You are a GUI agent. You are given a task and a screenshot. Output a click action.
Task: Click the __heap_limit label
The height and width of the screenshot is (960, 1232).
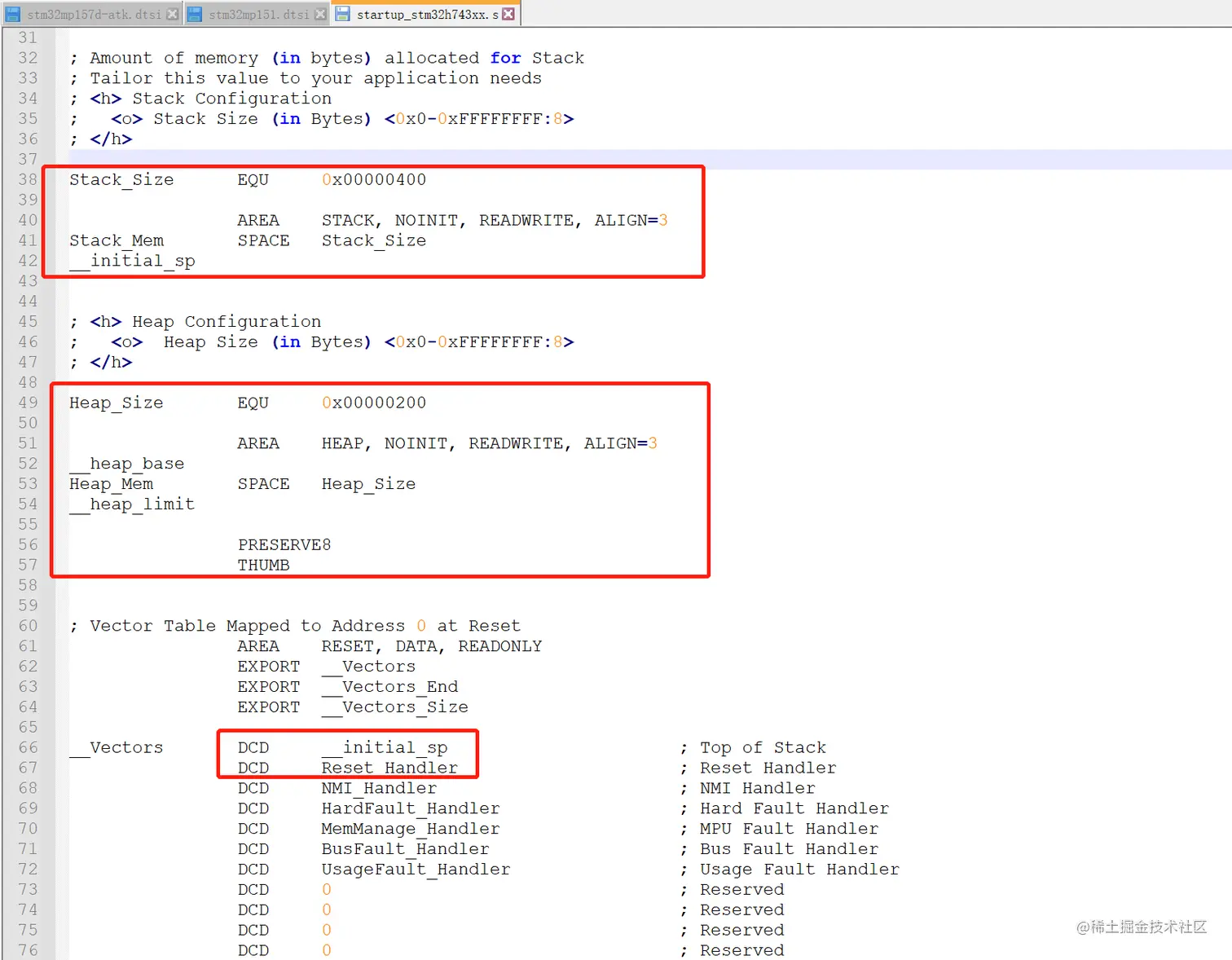tap(132, 504)
